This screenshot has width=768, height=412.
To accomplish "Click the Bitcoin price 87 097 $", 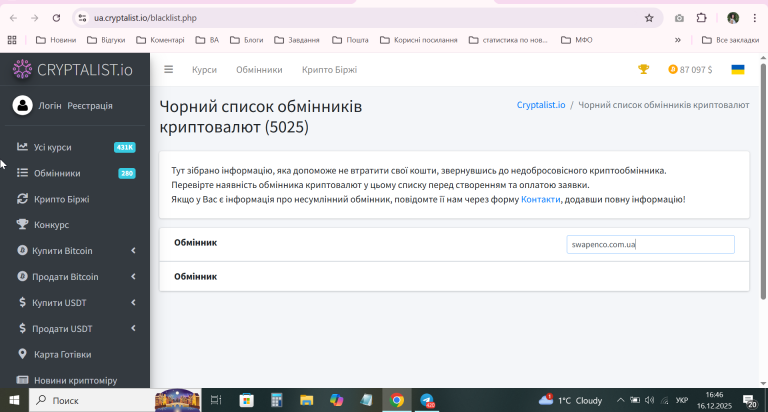I will 690,70.
